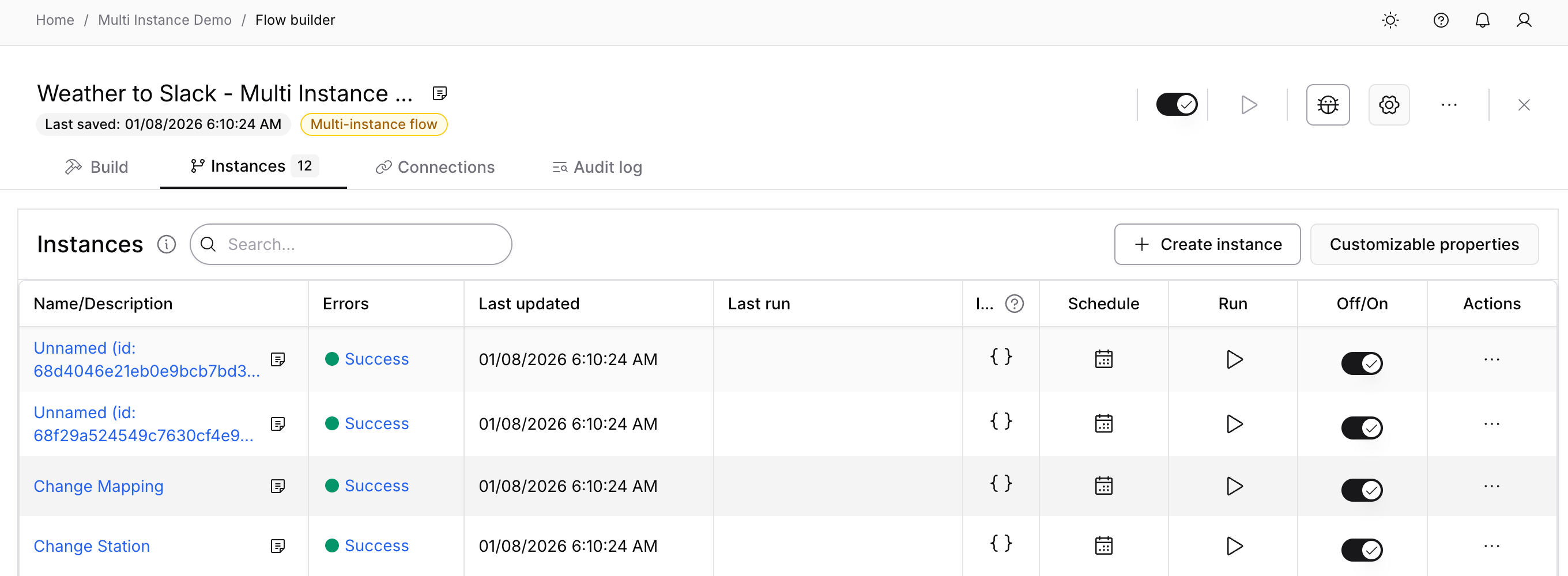The width and height of the screenshot is (1568, 576).
Task: Open schedule calendar for Unnamed 68f29a52
Action: pyautogui.click(x=1103, y=423)
